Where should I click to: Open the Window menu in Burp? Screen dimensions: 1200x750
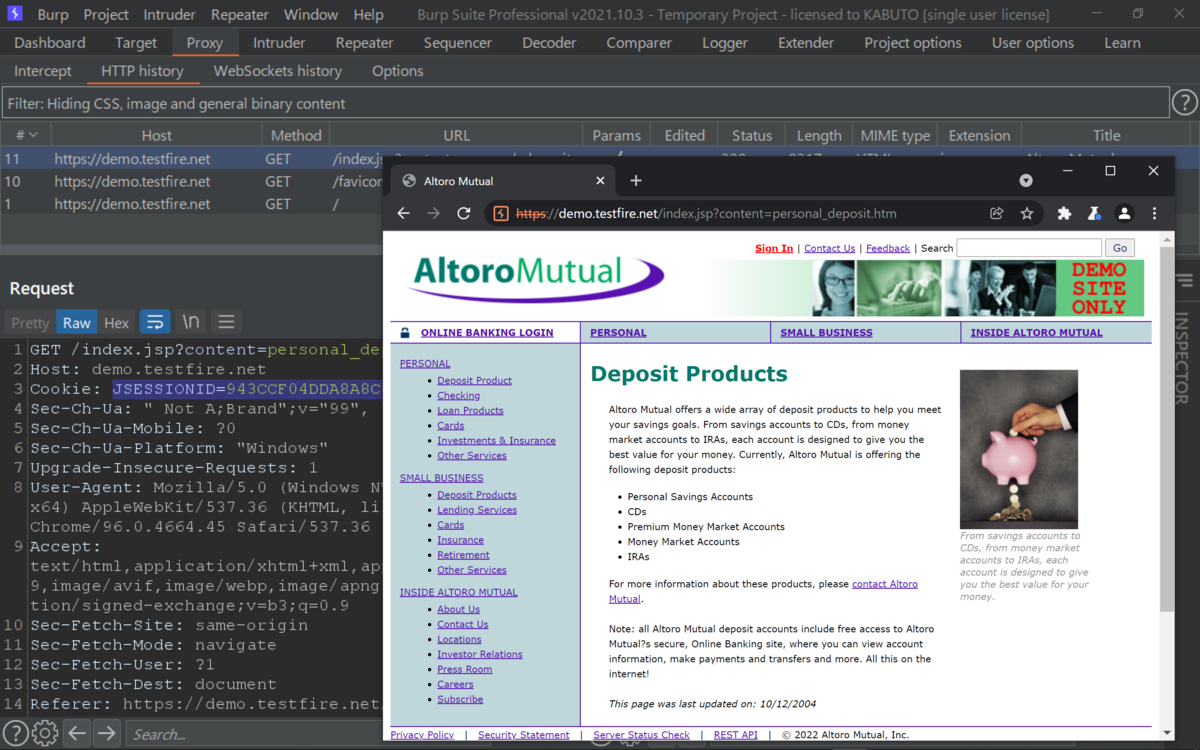pos(311,15)
